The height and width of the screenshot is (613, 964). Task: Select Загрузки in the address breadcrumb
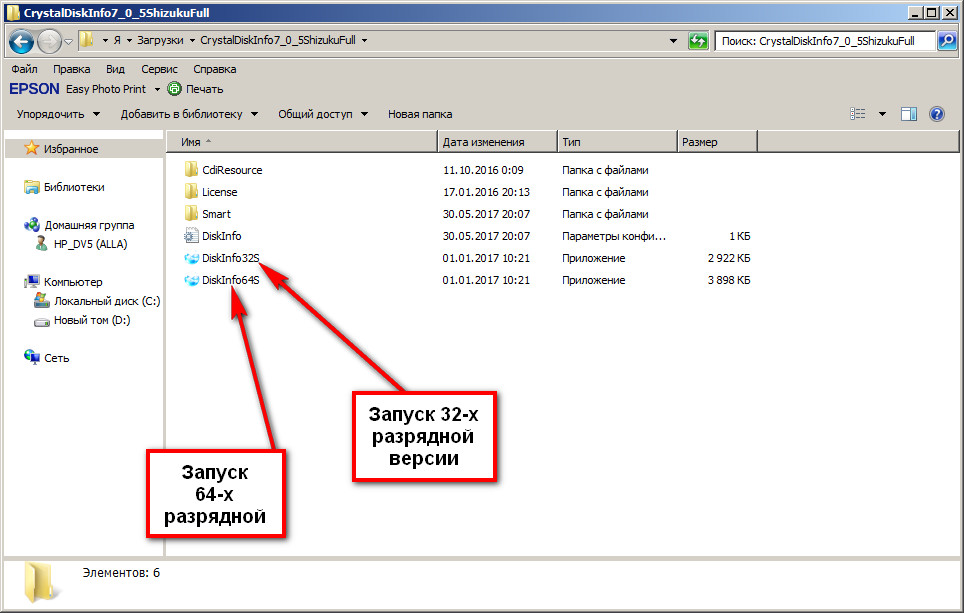coord(160,41)
